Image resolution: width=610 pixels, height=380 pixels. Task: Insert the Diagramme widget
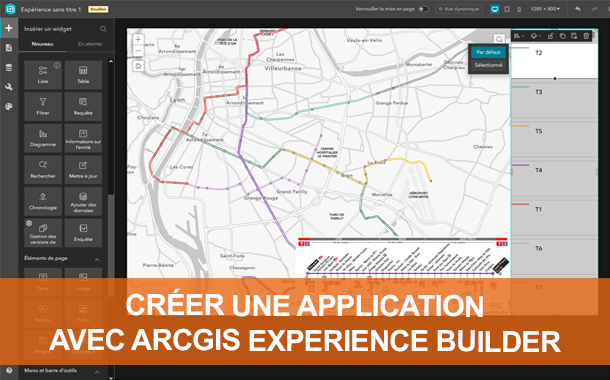pos(43,138)
